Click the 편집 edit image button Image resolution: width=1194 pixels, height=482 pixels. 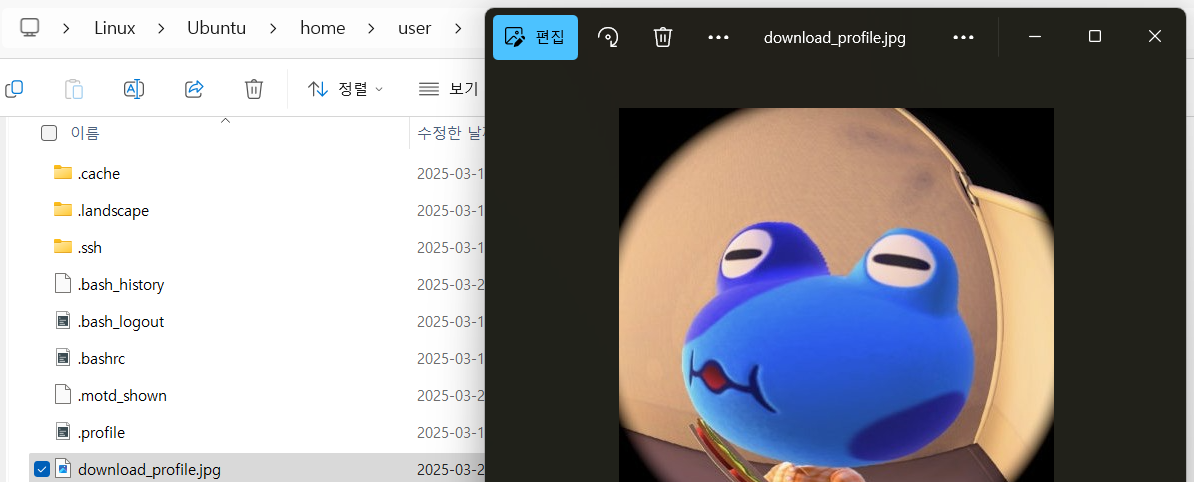535,37
